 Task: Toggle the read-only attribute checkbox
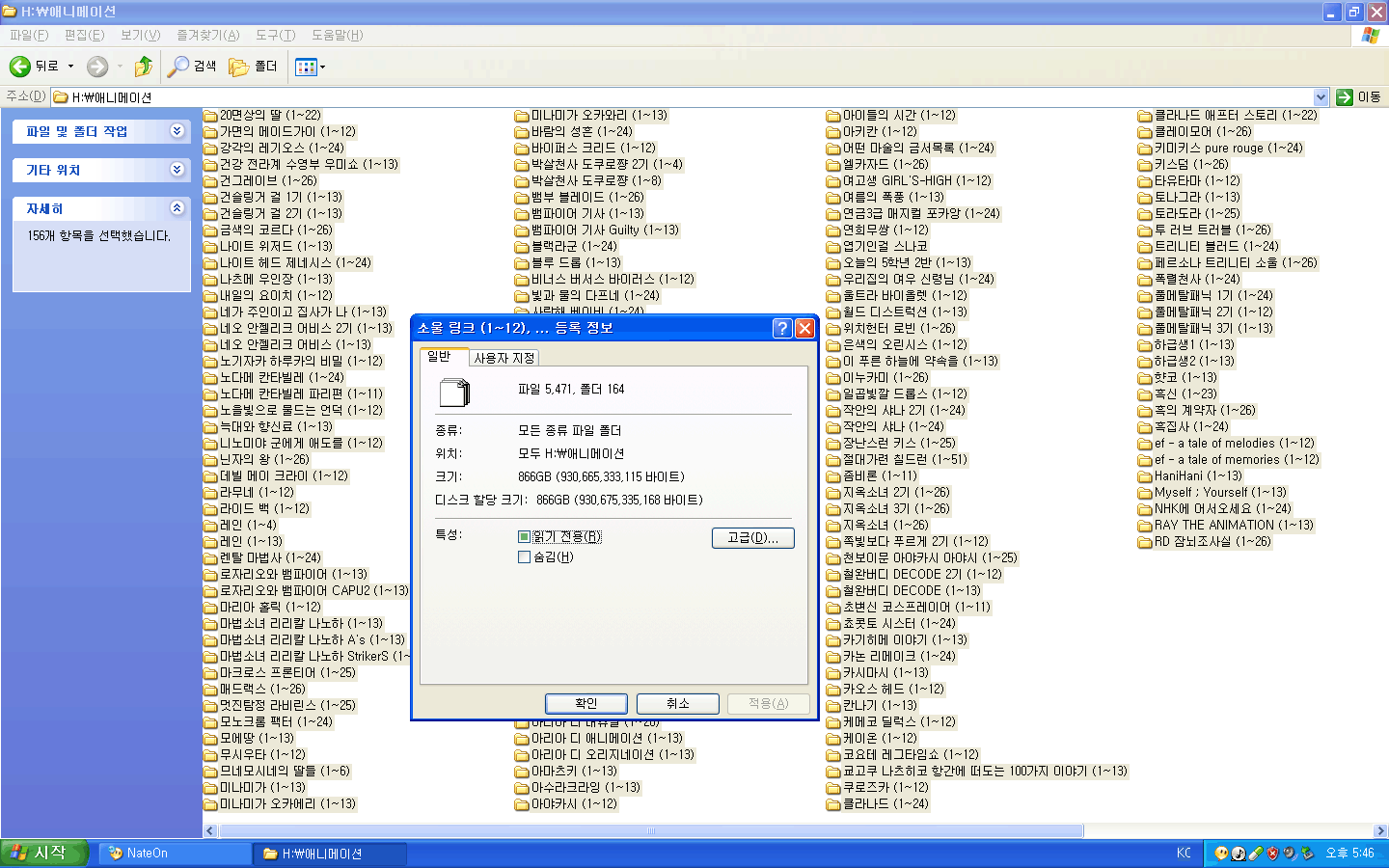525,537
